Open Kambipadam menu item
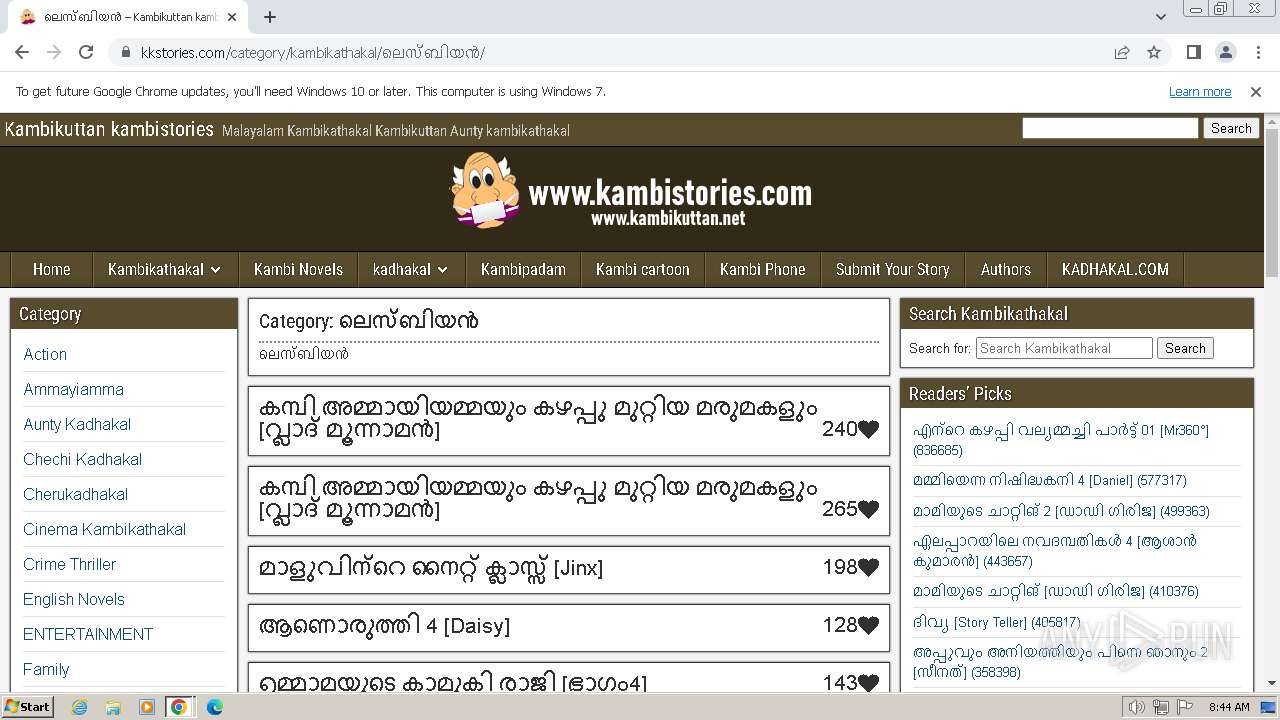Image resolution: width=1280 pixels, height=720 pixels. pyautogui.click(x=523, y=269)
